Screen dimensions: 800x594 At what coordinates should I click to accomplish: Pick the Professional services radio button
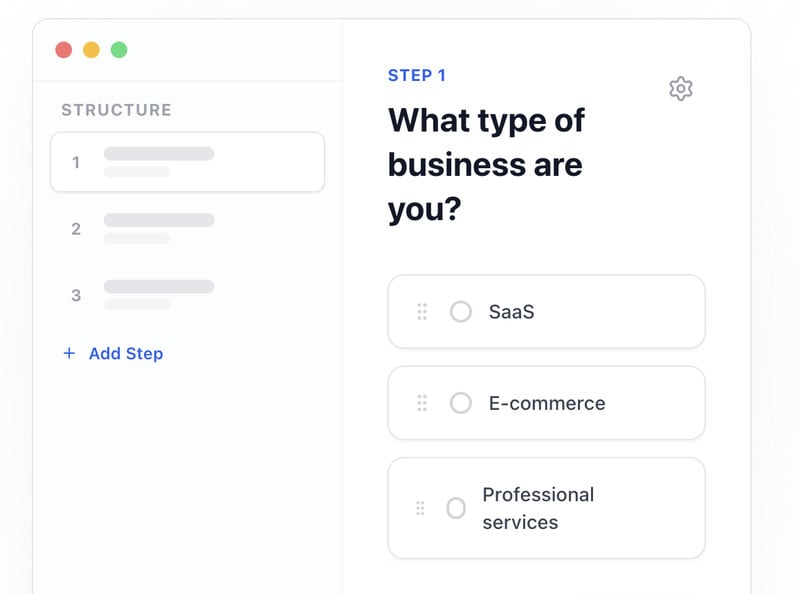456,508
